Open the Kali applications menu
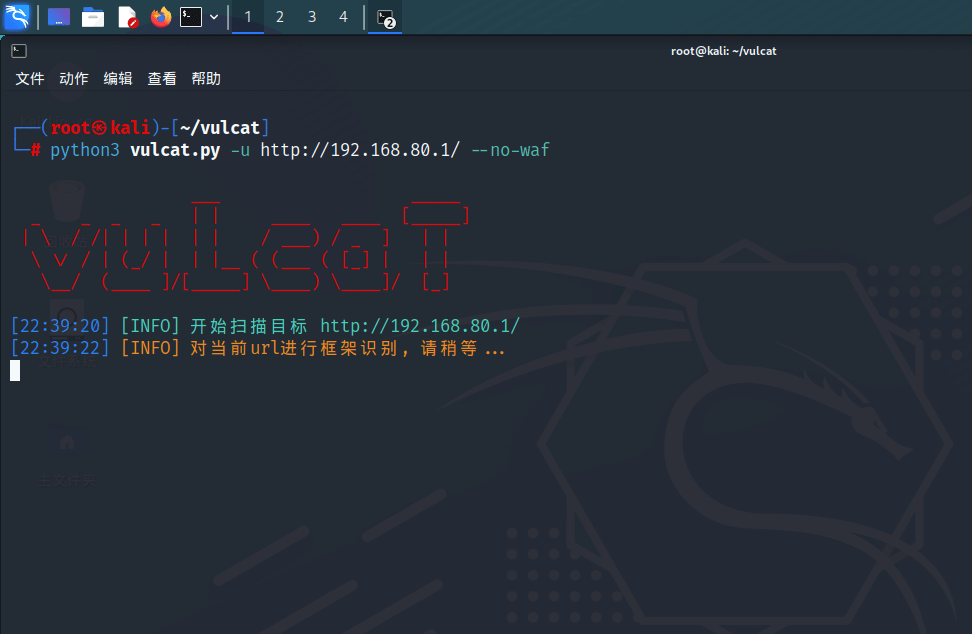 tap(17, 17)
